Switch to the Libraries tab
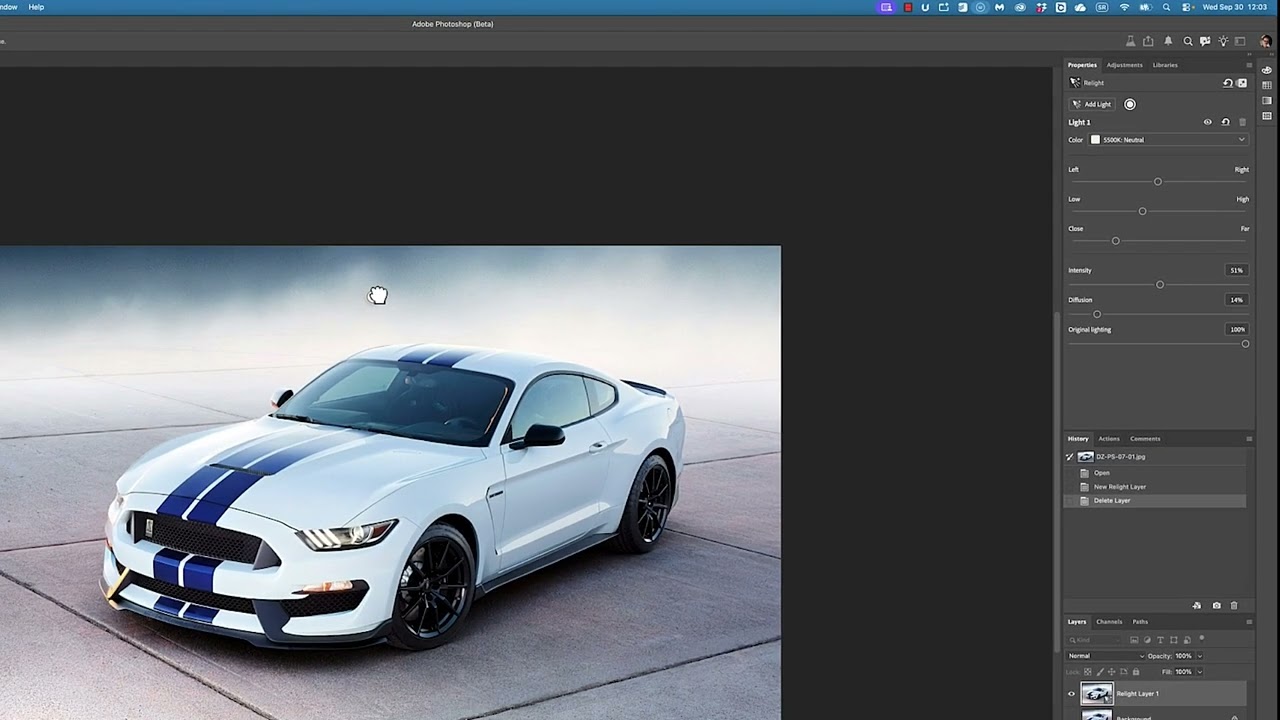Screen dimensions: 1280x720 pyautogui.click(x=1165, y=65)
